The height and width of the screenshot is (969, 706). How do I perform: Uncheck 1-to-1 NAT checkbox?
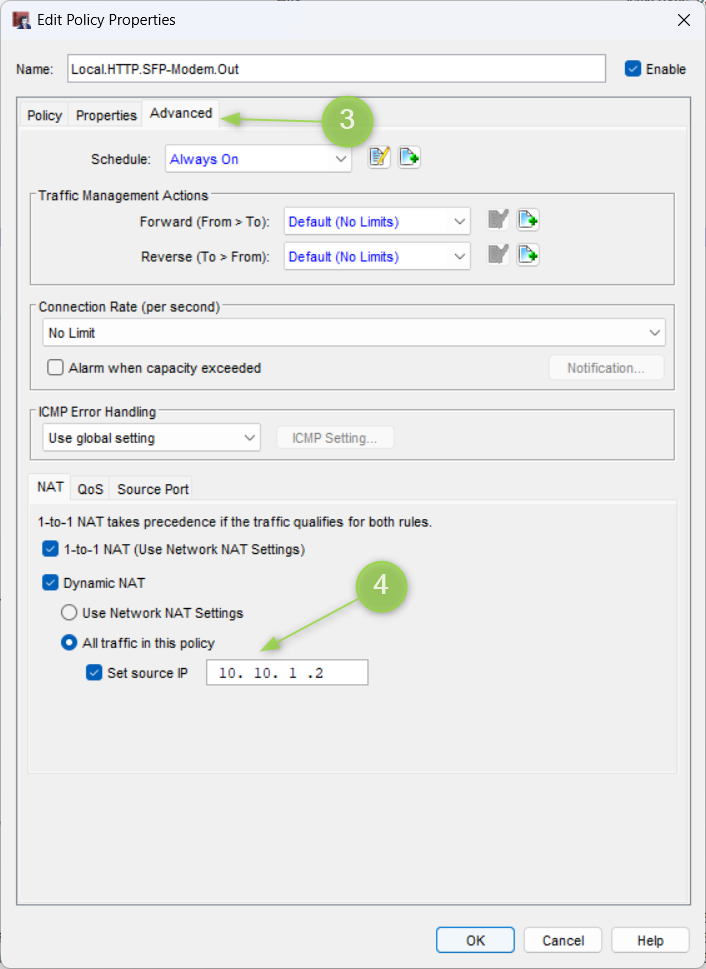click(x=51, y=549)
